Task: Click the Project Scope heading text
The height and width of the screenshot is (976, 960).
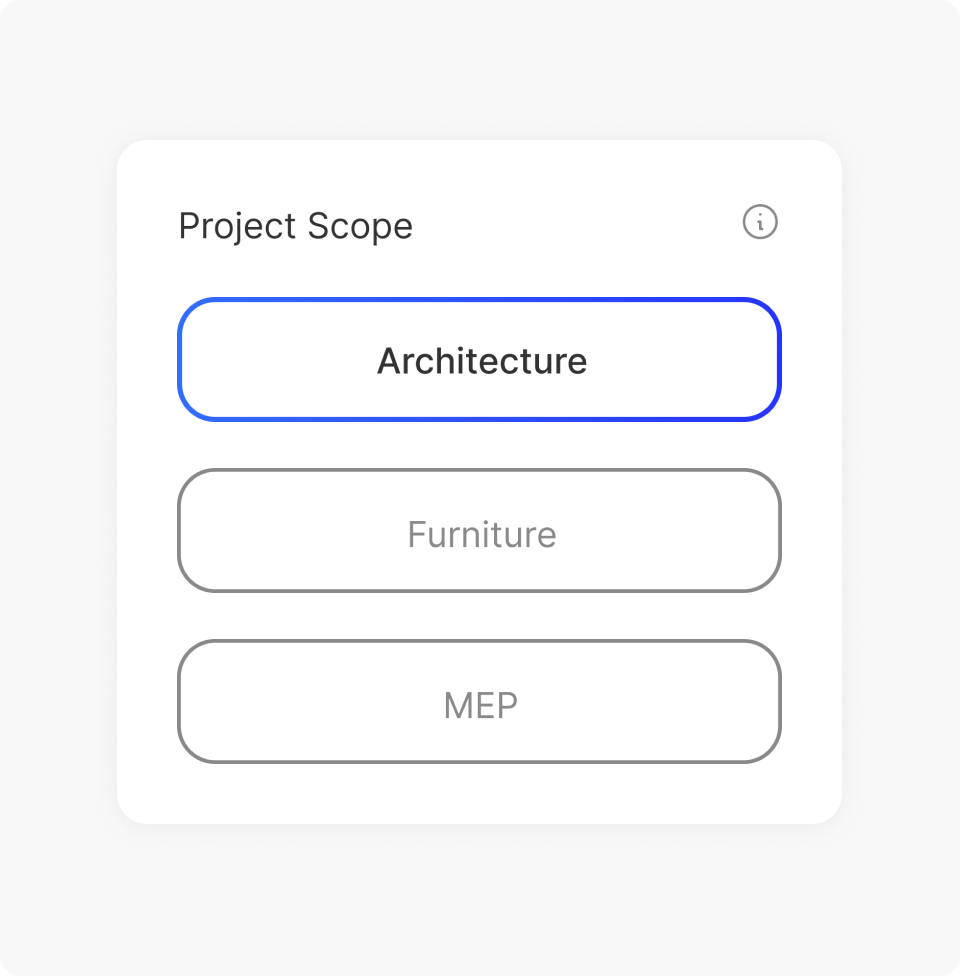Action: [295, 225]
